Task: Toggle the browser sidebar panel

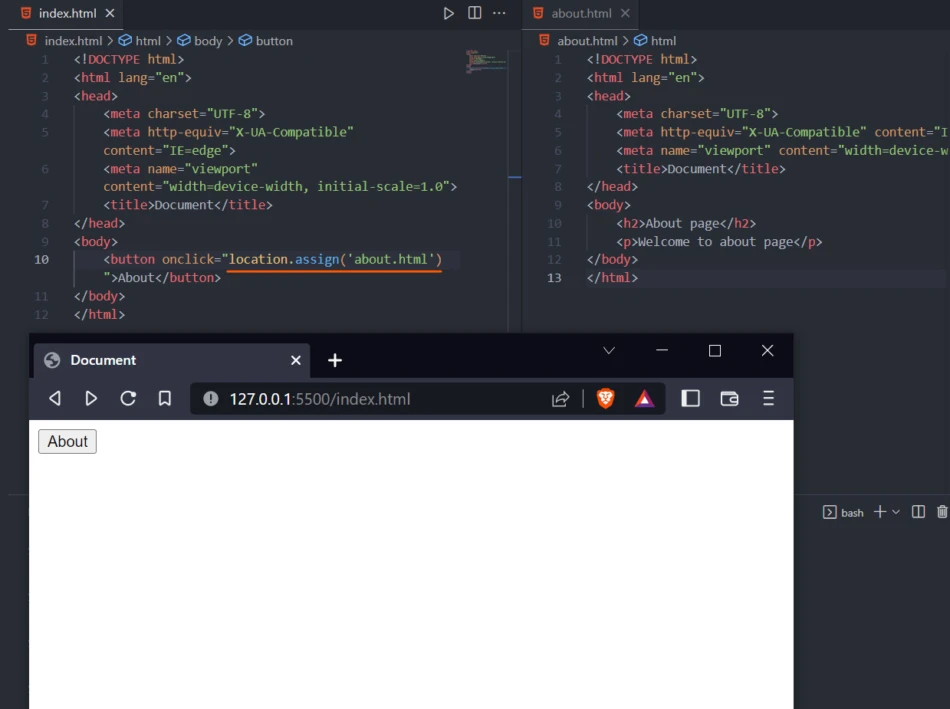Action: pyautogui.click(x=690, y=398)
